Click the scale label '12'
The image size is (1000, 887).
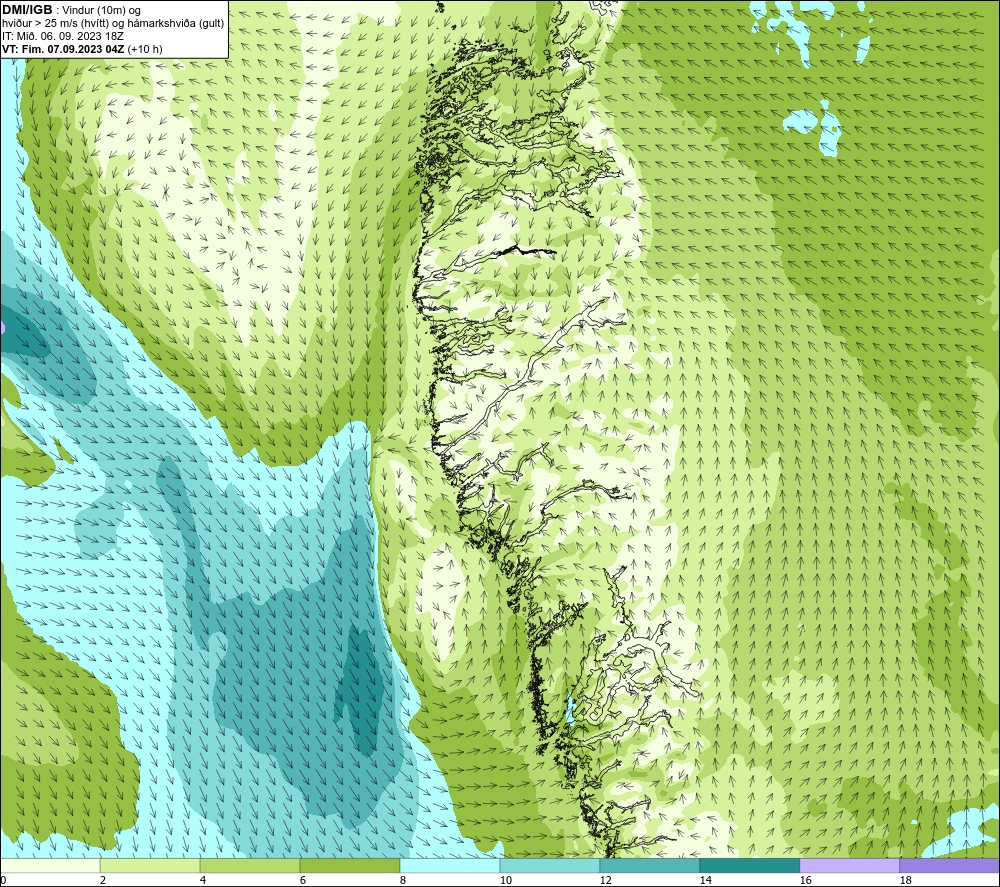605,880
